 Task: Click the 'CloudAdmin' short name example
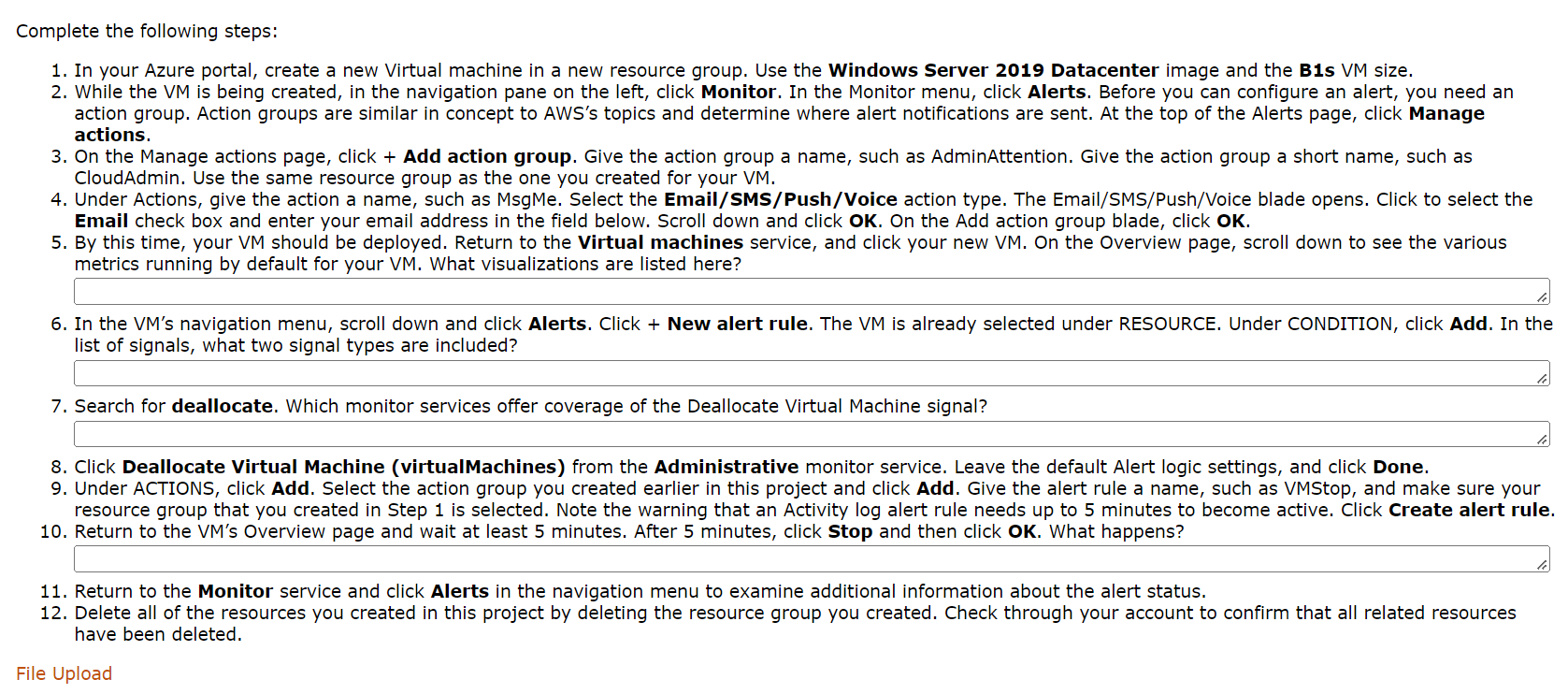tap(127, 178)
